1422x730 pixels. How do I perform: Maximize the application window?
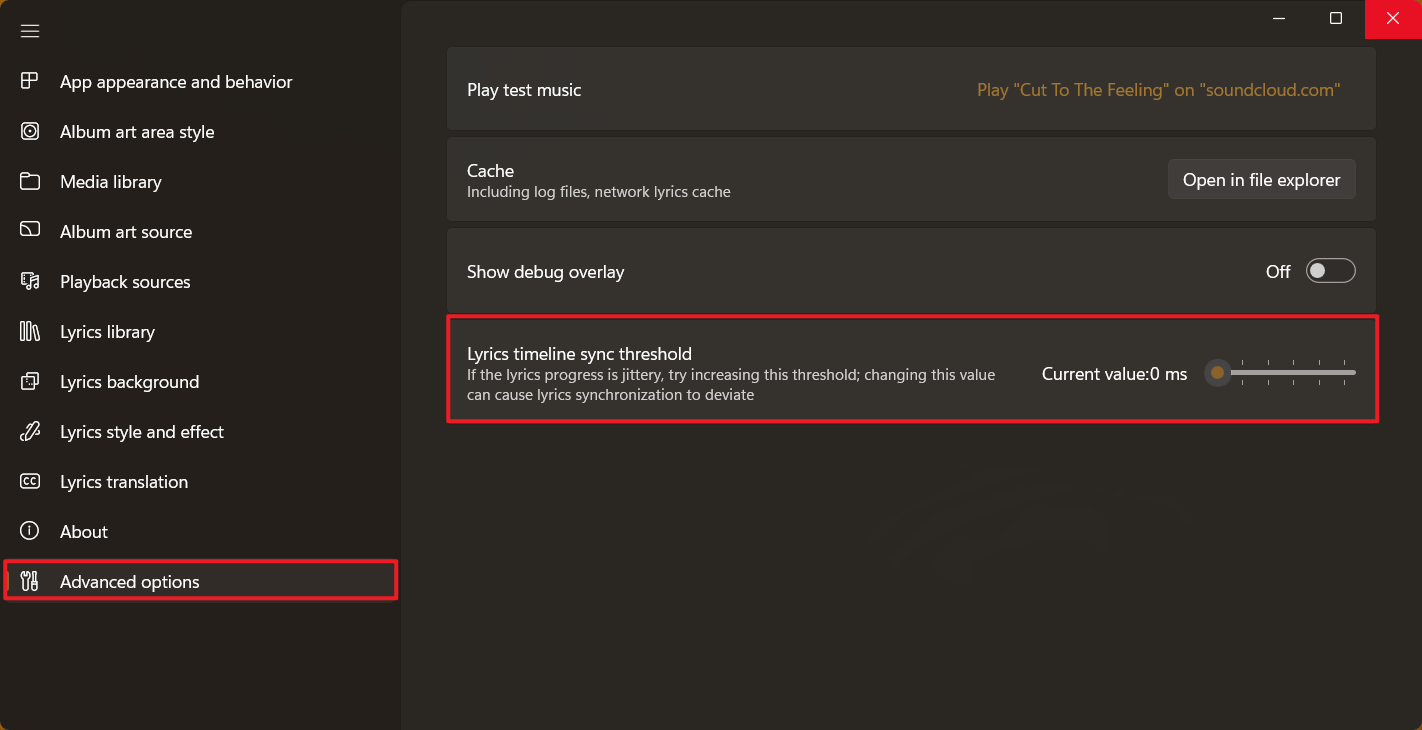click(1336, 18)
